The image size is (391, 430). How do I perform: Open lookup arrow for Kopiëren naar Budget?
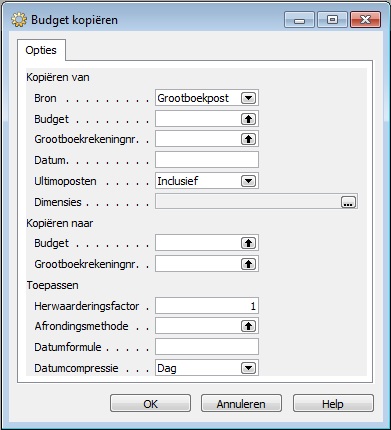(x=248, y=243)
